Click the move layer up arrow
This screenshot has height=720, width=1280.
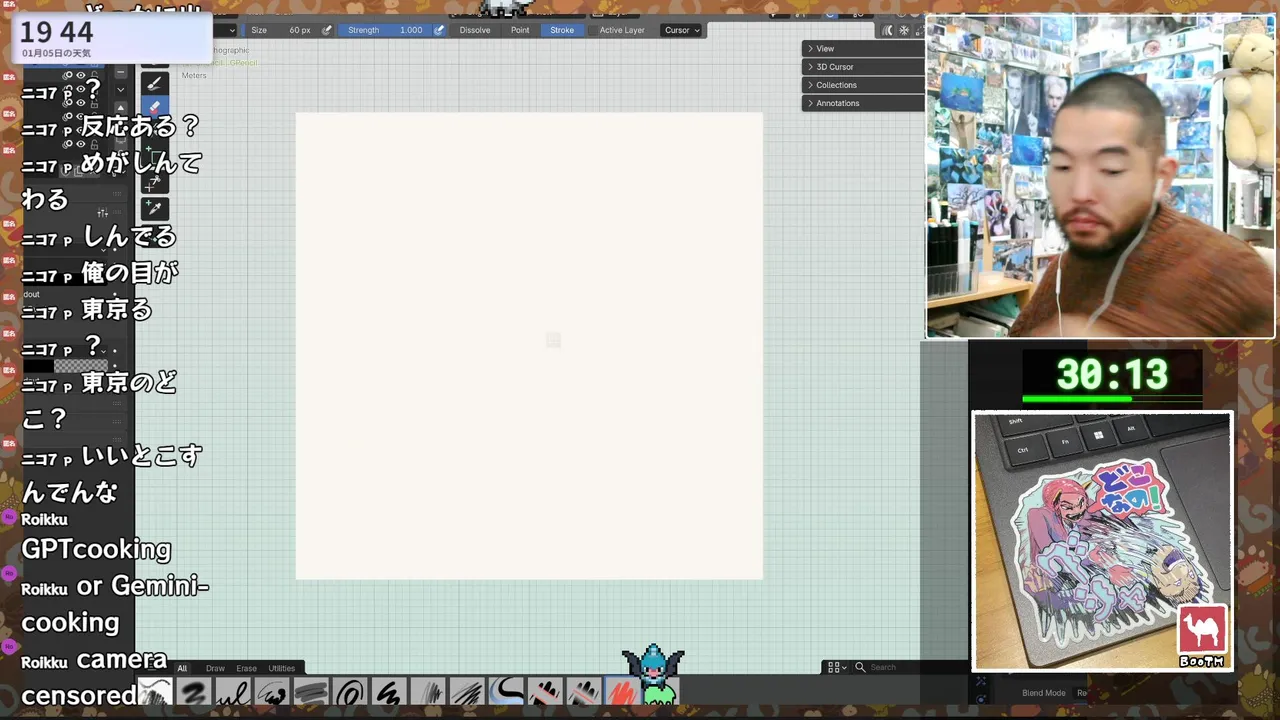(x=121, y=107)
